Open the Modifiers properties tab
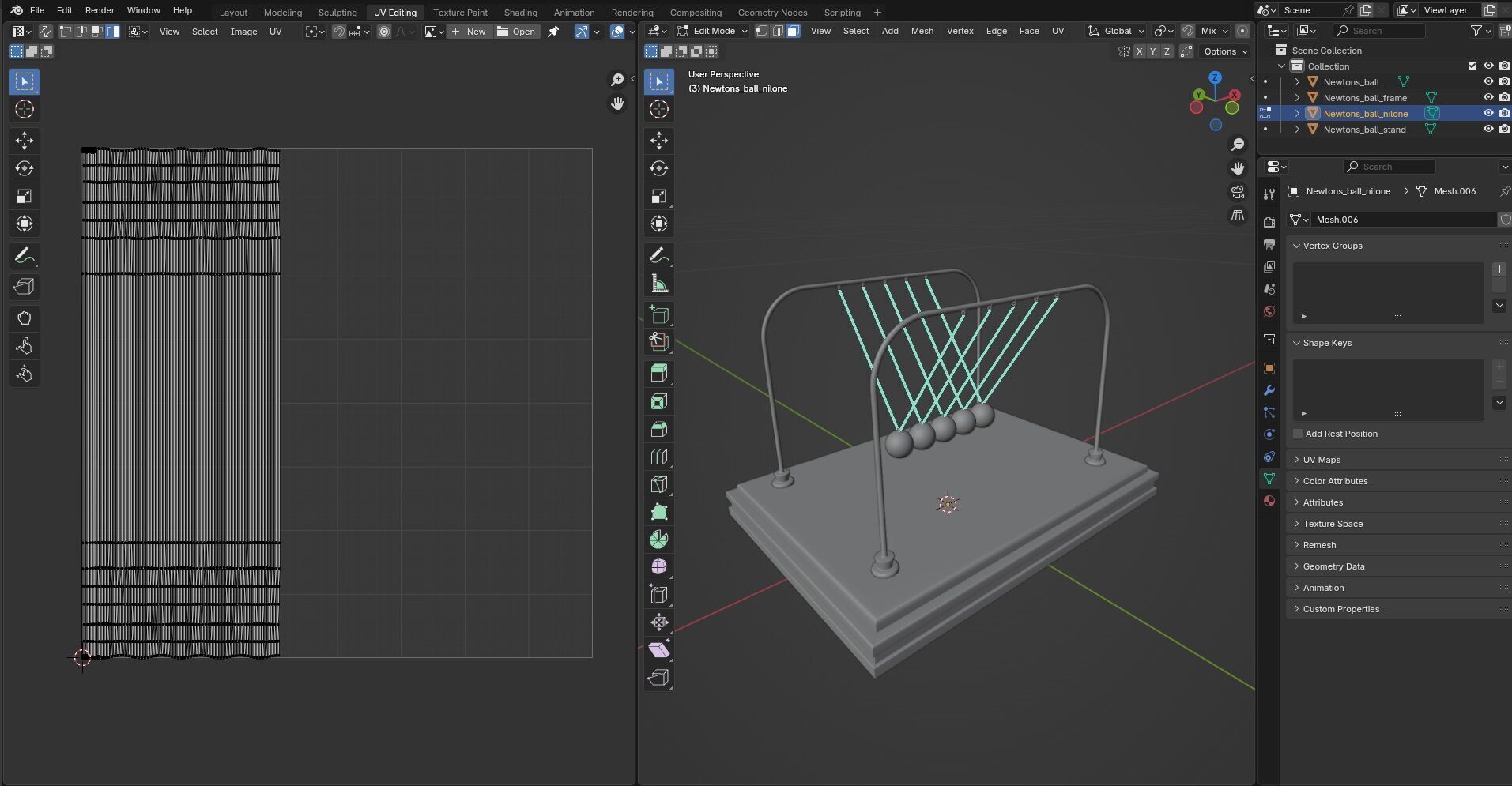 click(1269, 390)
